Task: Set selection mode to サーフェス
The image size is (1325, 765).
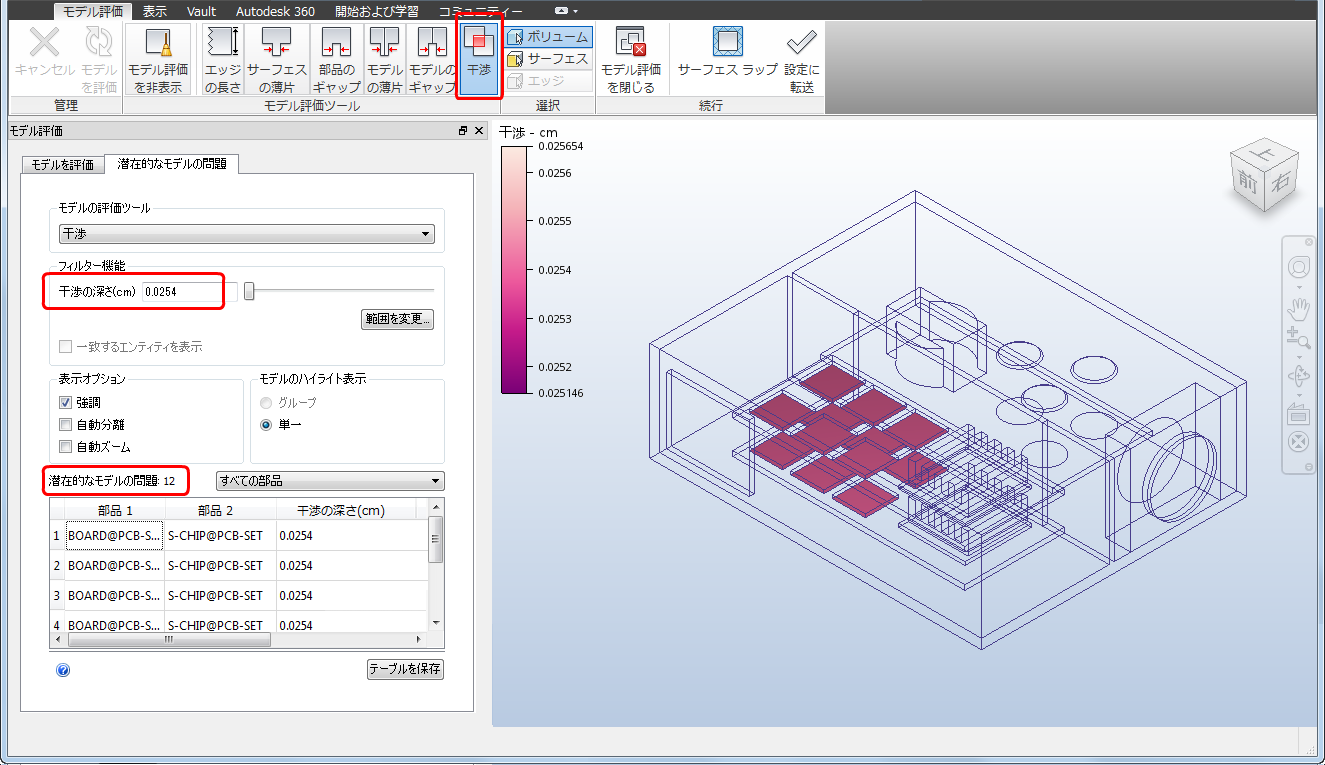Action: coord(548,59)
